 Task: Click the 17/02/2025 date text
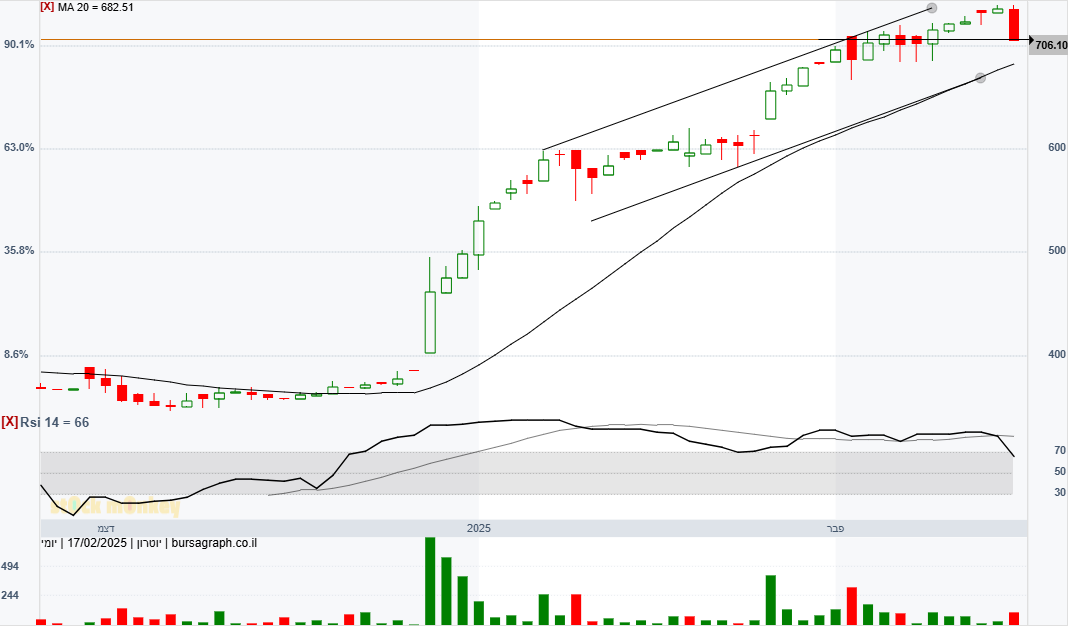pos(97,543)
